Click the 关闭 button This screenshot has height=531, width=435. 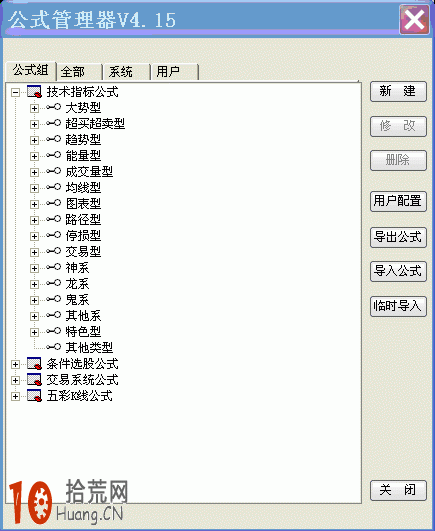(398, 490)
